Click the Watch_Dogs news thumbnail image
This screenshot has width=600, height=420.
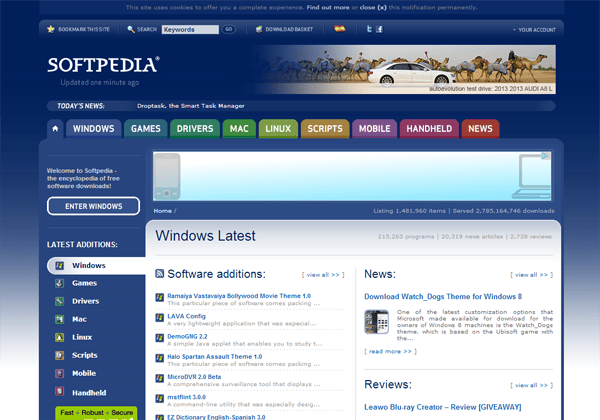click(376, 321)
